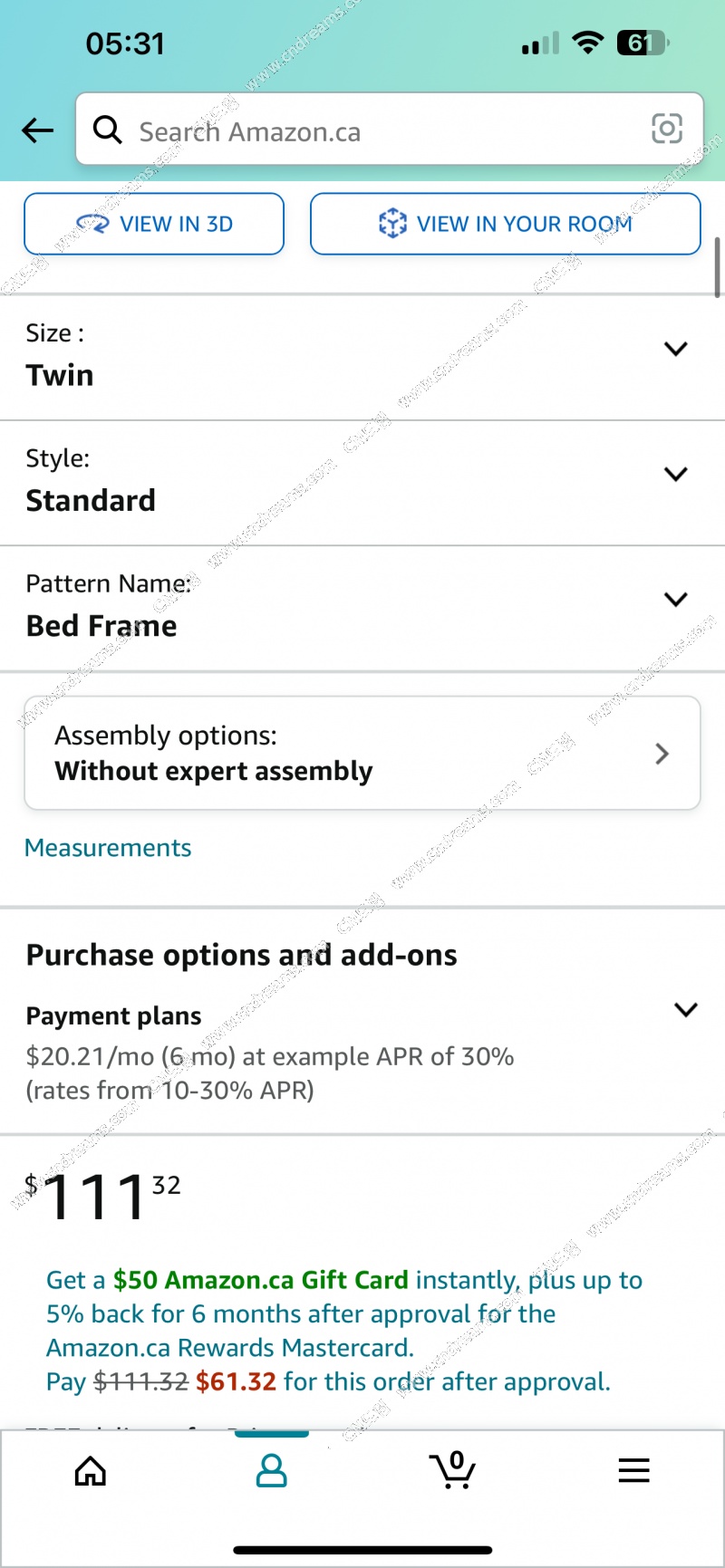Expand the Size Twin dropdown
The image size is (725, 1568).
(x=362, y=357)
